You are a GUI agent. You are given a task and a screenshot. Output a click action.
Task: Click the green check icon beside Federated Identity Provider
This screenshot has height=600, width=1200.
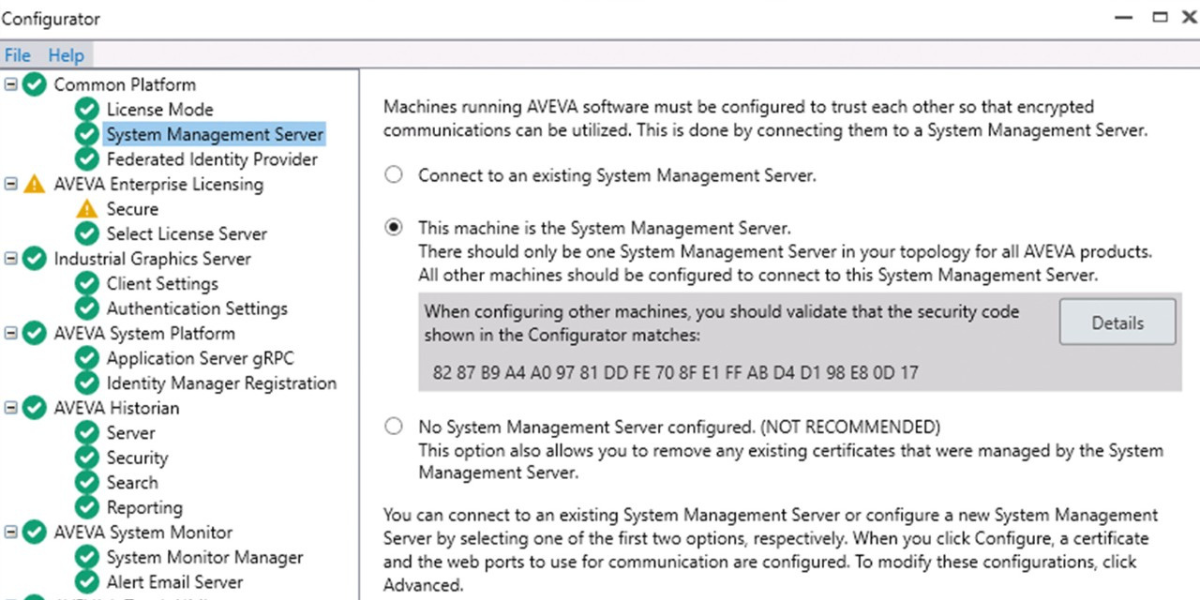[x=88, y=159]
